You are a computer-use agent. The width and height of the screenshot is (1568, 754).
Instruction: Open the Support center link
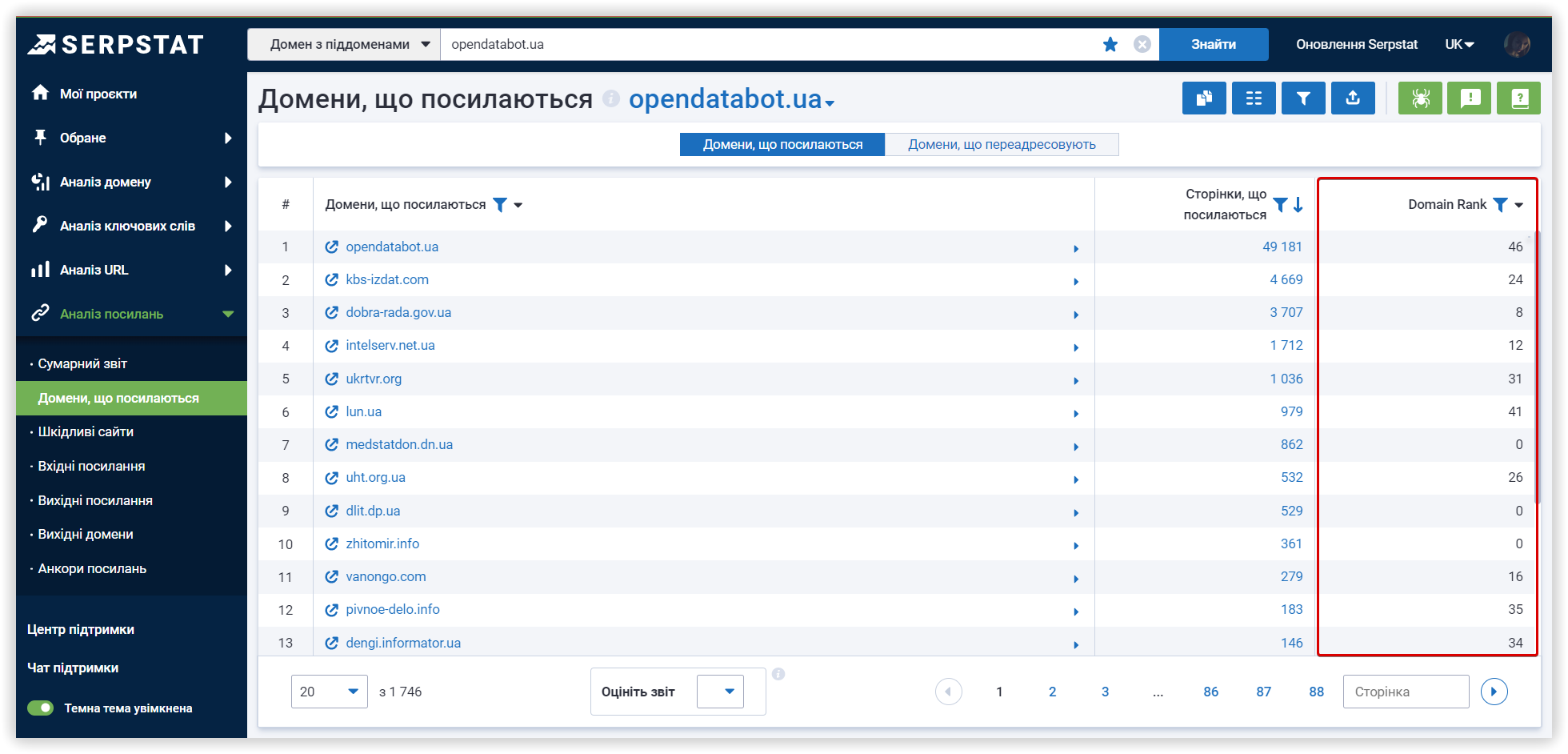pyautogui.click(x=81, y=630)
